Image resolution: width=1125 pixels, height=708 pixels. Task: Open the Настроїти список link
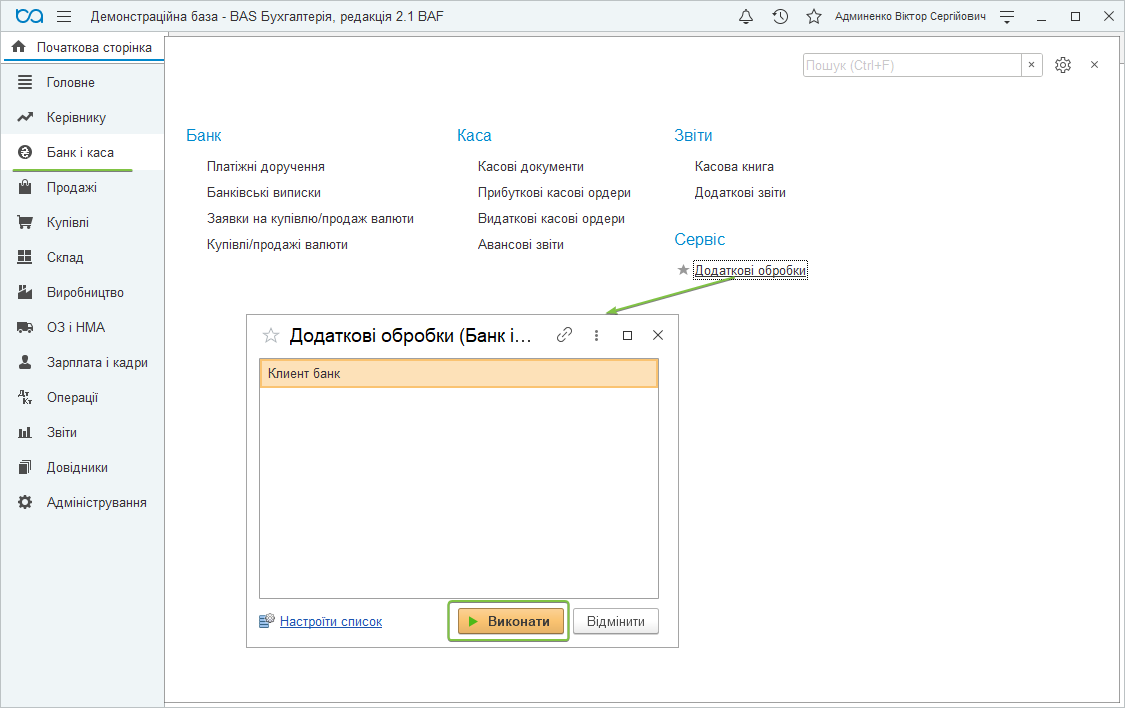pyautogui.click(x=331, y=621)
